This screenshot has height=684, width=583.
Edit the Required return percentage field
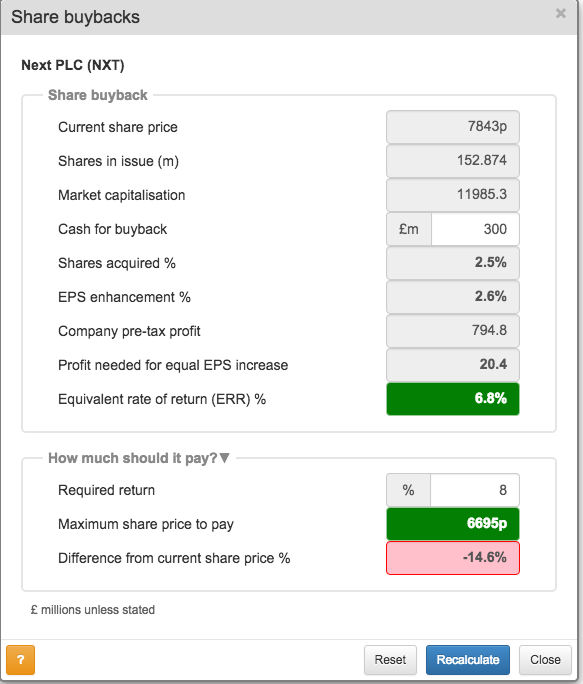coord(475,490)
